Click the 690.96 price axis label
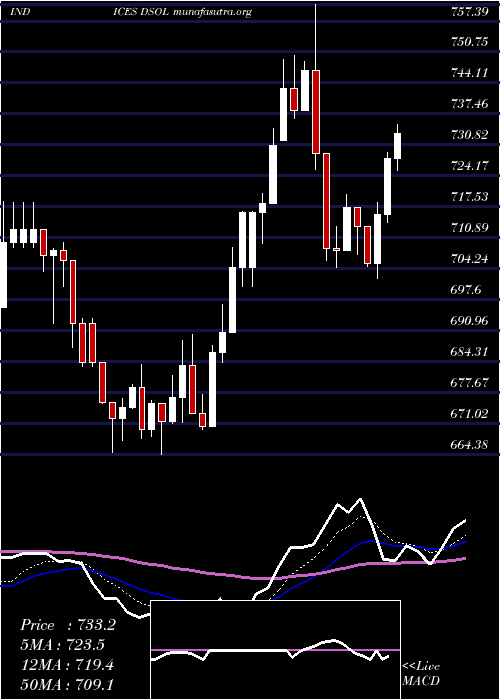Screen dimensions: 500x700 pyautogui.click(x=469, y=321)
